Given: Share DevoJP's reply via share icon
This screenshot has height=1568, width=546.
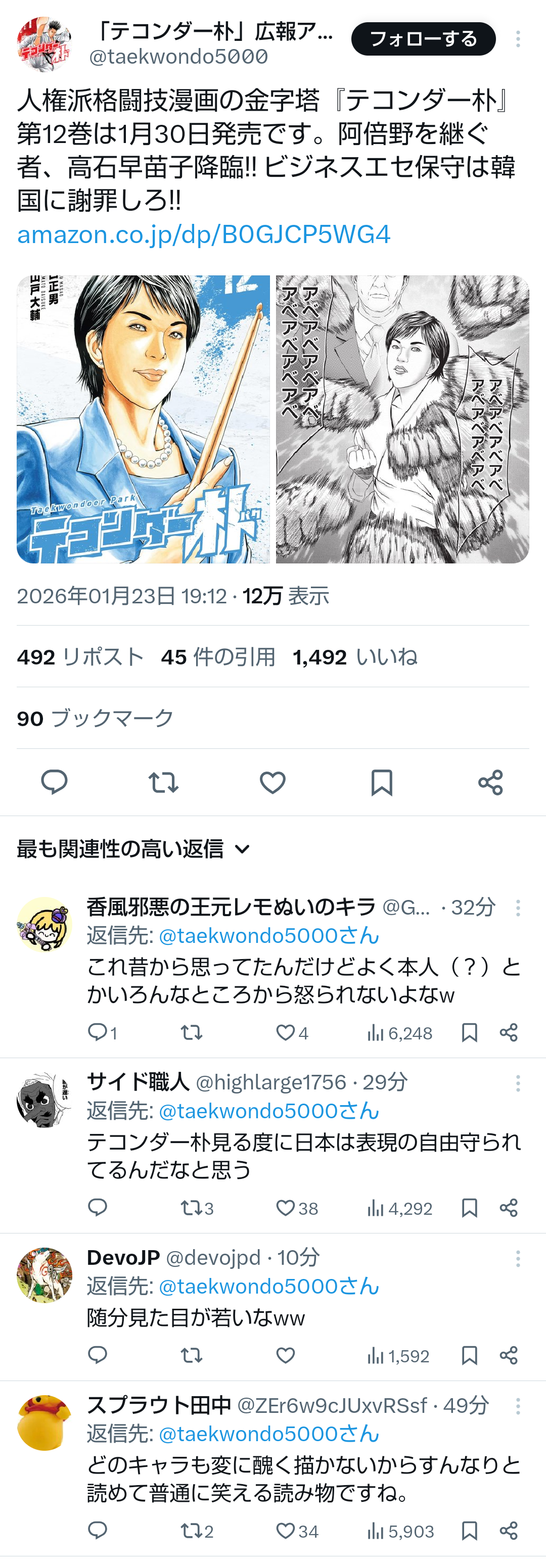Looking at the screenshot, I should pyautogui.click(x=509, y=1356).
